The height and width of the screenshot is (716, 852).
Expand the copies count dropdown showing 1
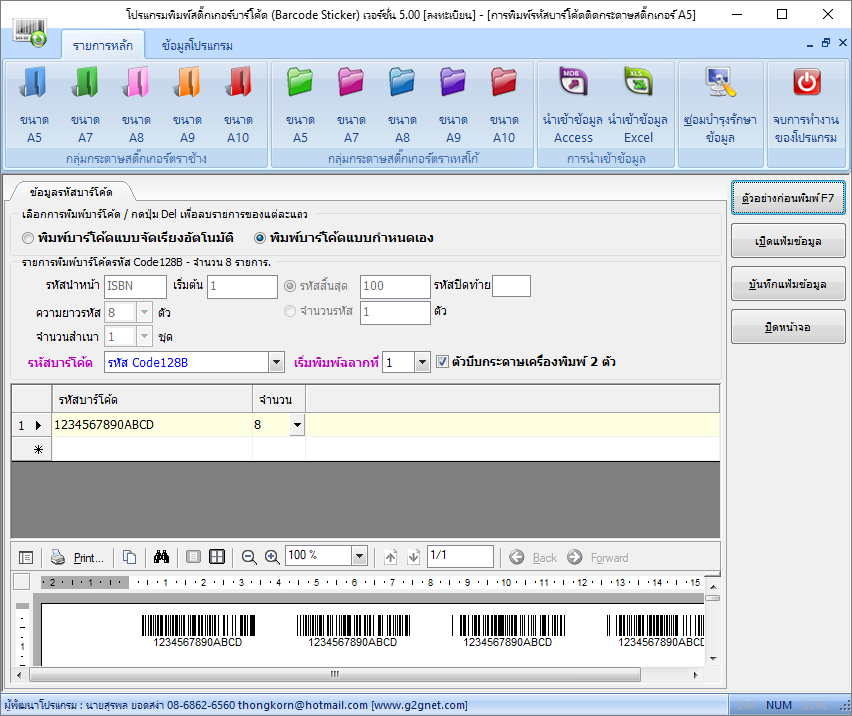click(144, 337)
